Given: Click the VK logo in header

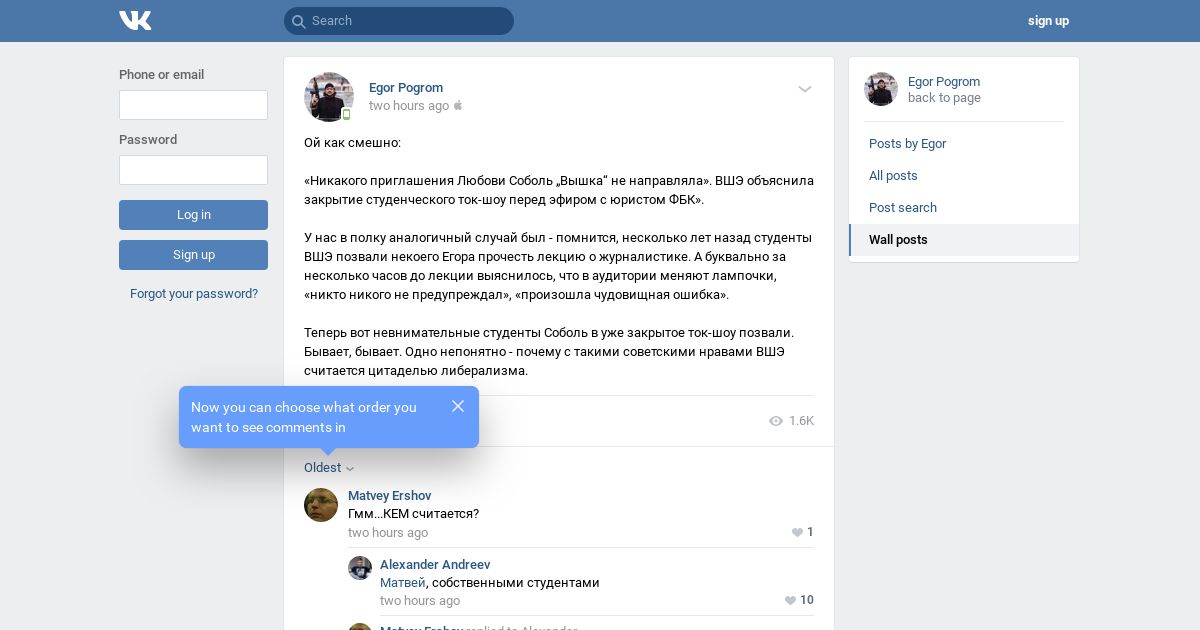Looking at the screenshot, I should click(135, 20).
